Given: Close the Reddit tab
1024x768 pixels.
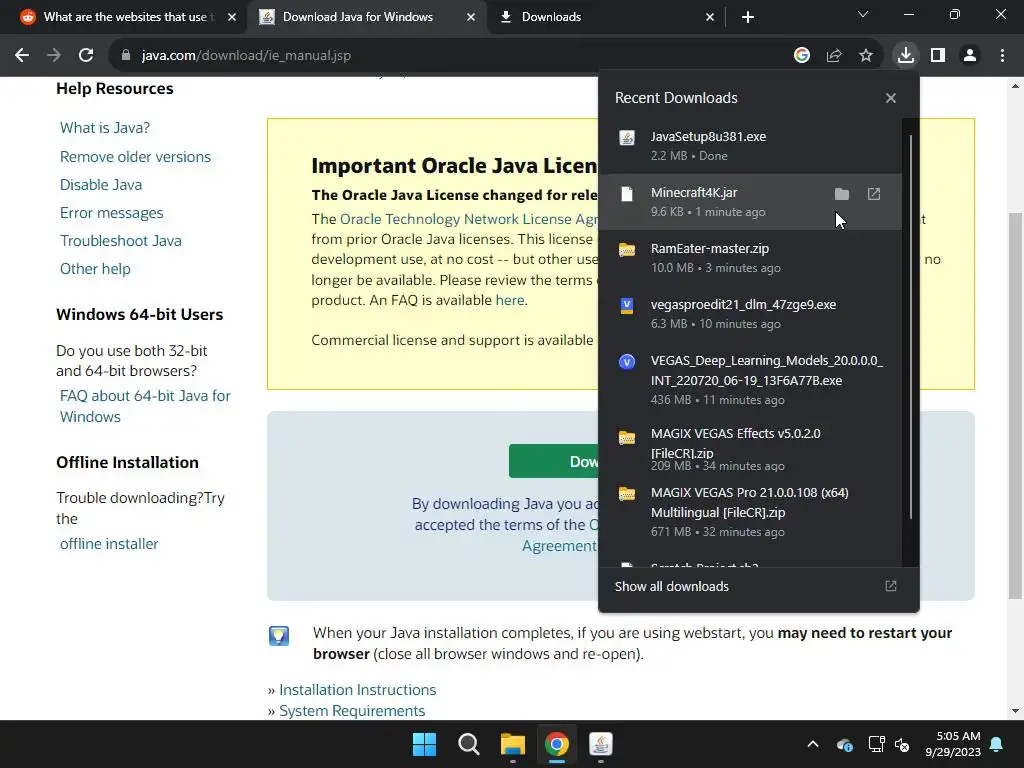Looking at the screenshot, I should (232, 17).
